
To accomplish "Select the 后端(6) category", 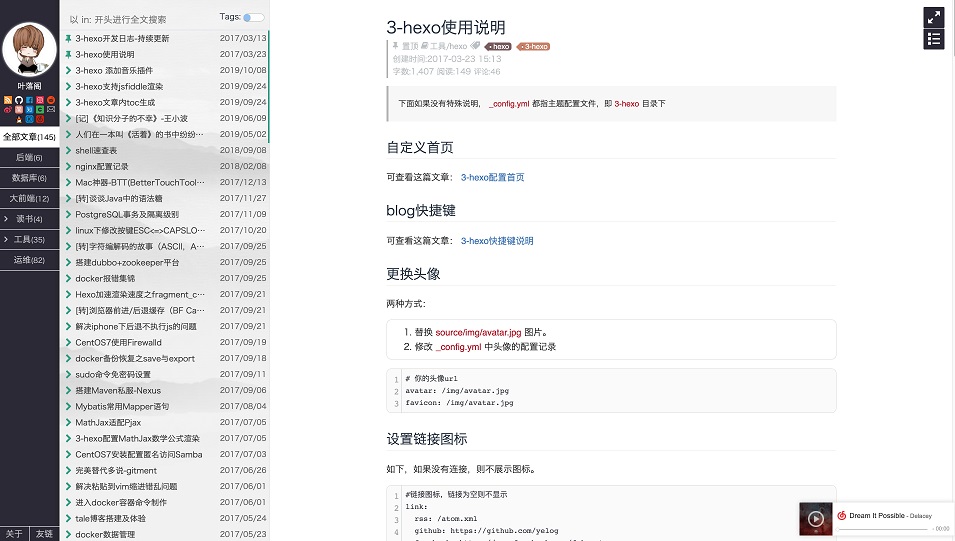I will 29,157.
